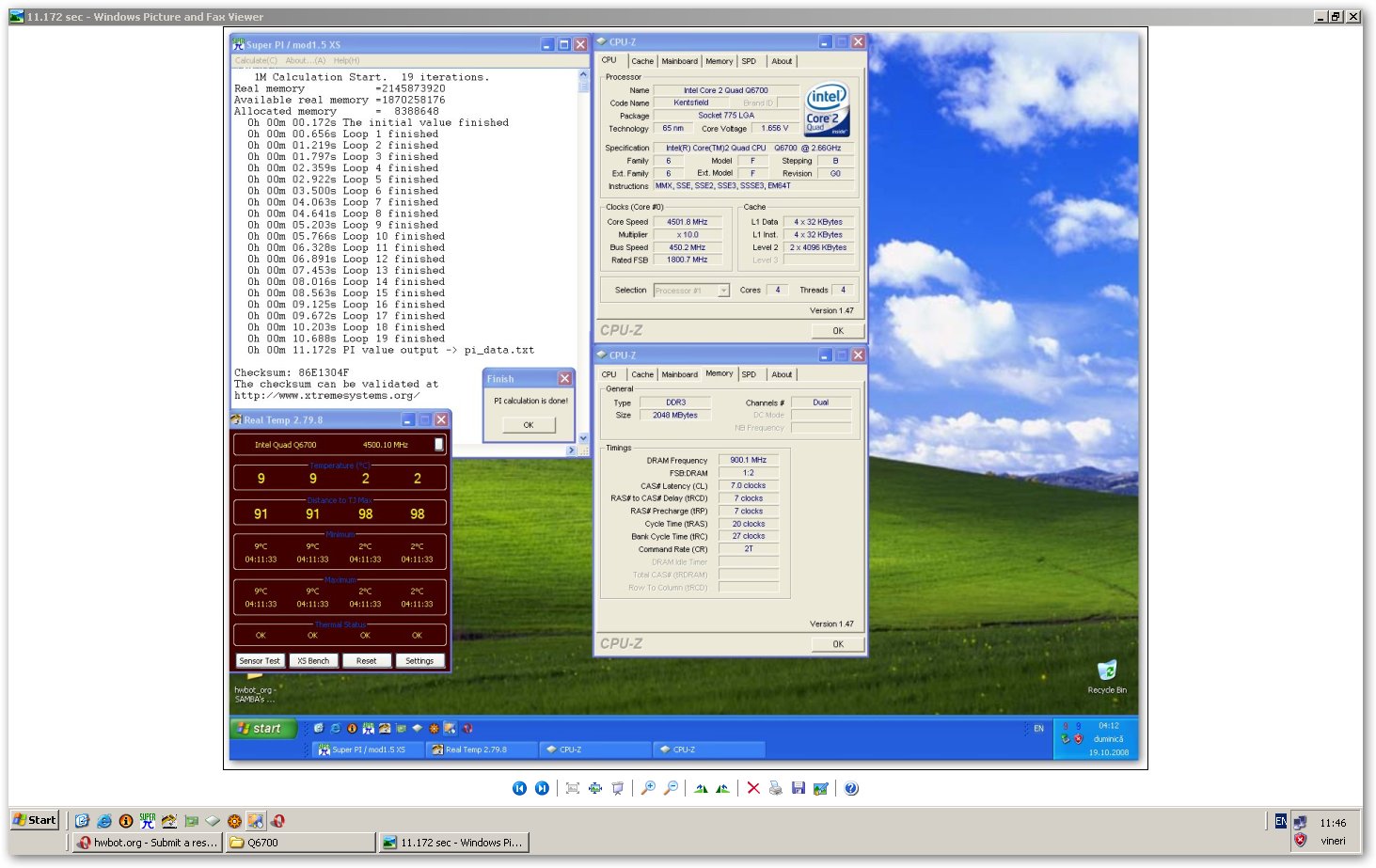Switch to hwbot.org Submit a result taskbar button
The image size is (1376, 868).
point(148,843)
